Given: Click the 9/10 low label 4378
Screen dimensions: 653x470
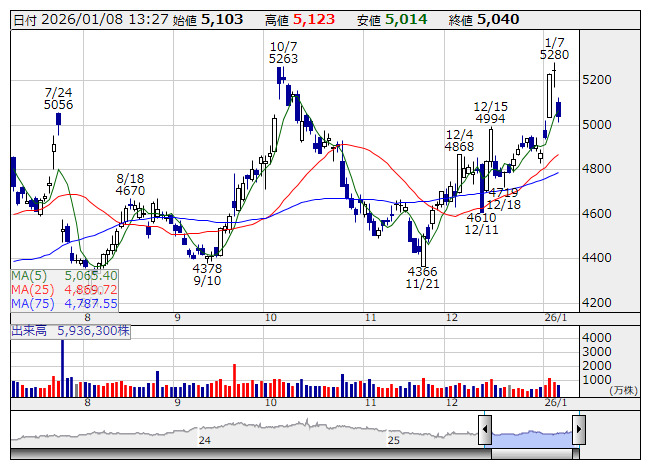Looking at the screenshot, I should (207, 268).
